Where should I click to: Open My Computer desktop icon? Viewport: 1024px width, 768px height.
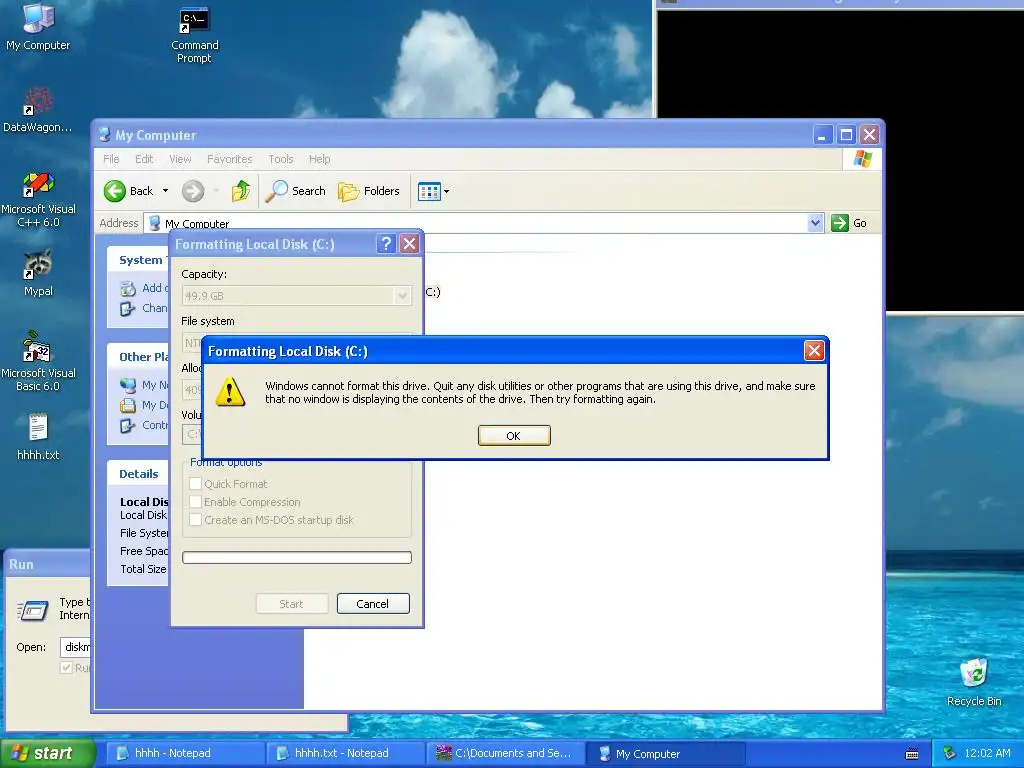(38, 27)
